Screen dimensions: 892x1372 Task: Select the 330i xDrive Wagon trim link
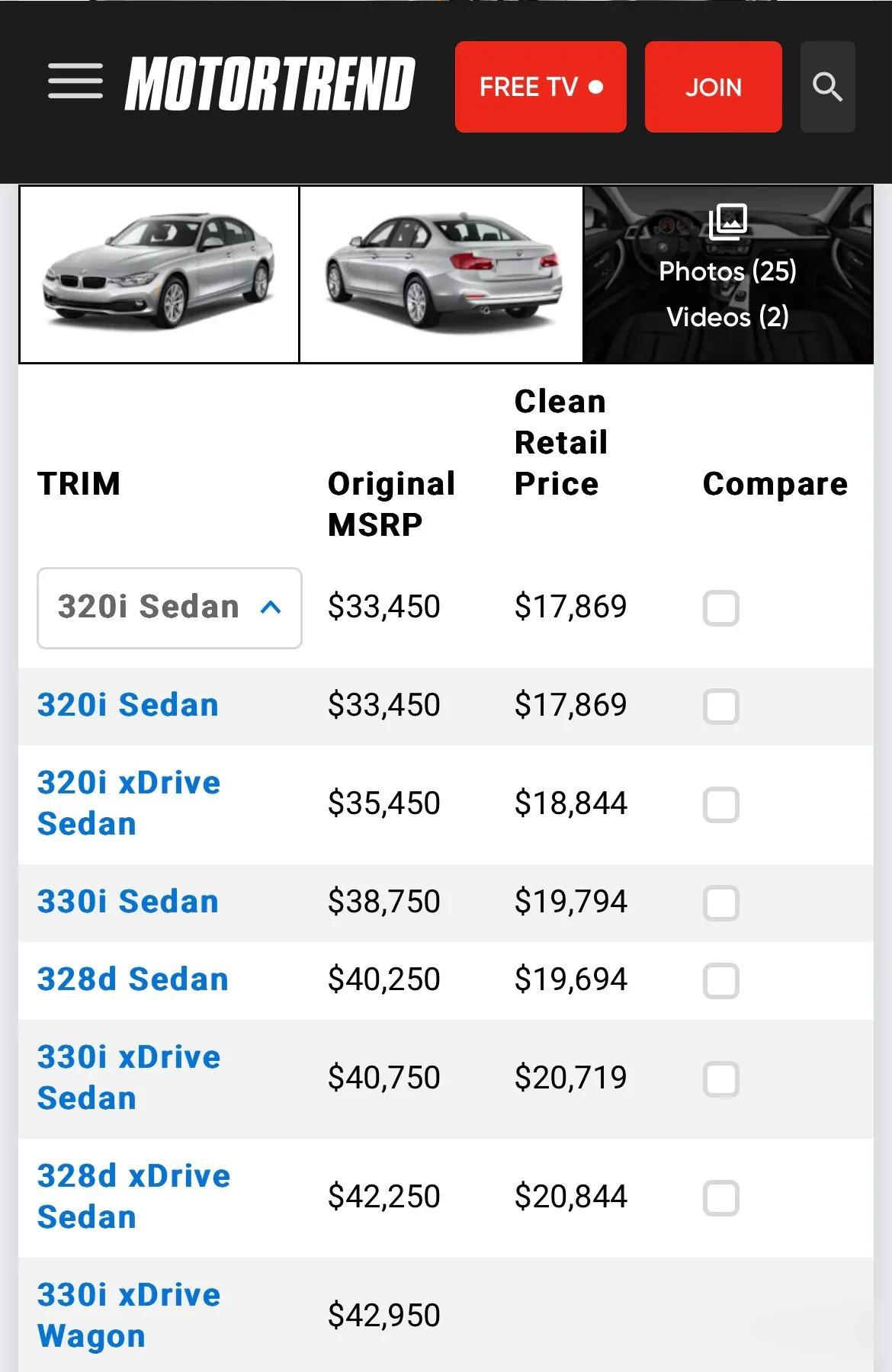coord(129,1316)
